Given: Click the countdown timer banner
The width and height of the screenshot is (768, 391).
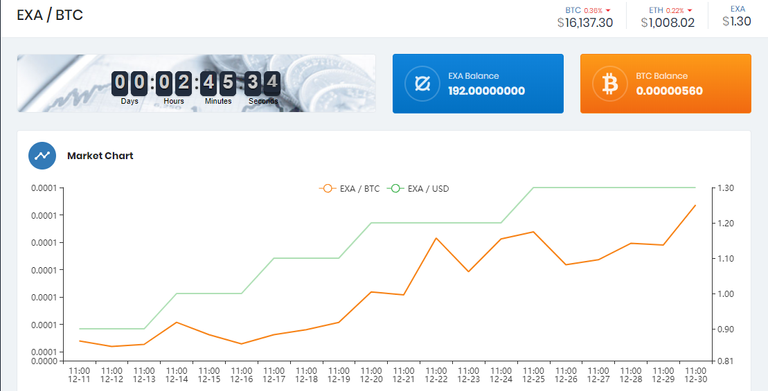Looking at the screenshot, I should (196, 83).
